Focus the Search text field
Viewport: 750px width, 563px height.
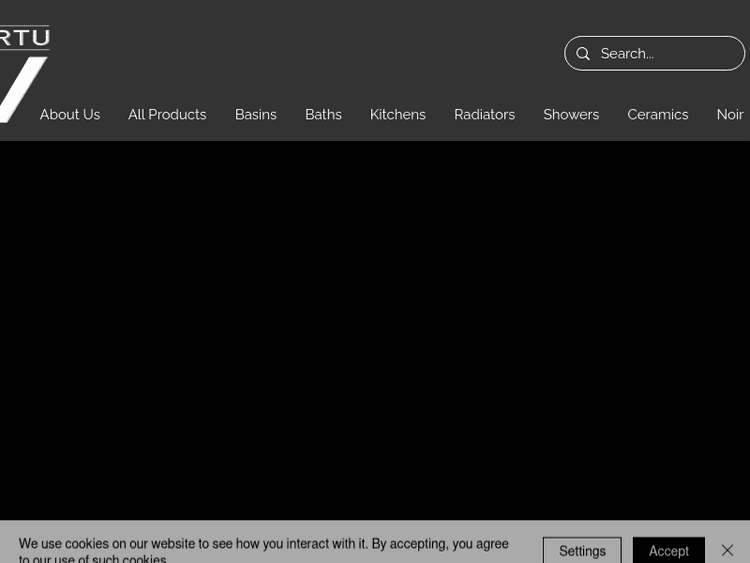pyautogui.click(x=665, y=54)
